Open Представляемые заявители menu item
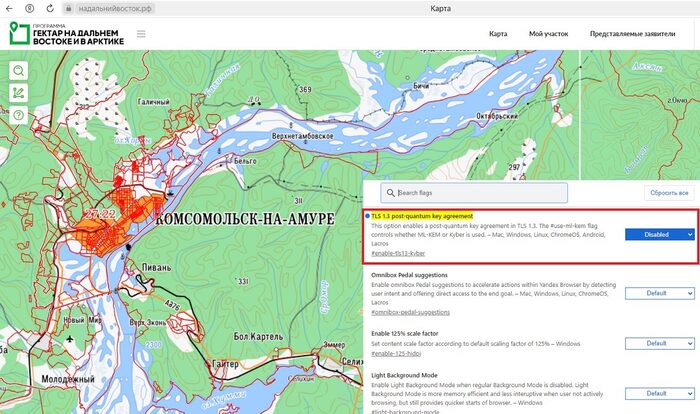The height and width of the screenshot is (414, 700). pos(632,34)
